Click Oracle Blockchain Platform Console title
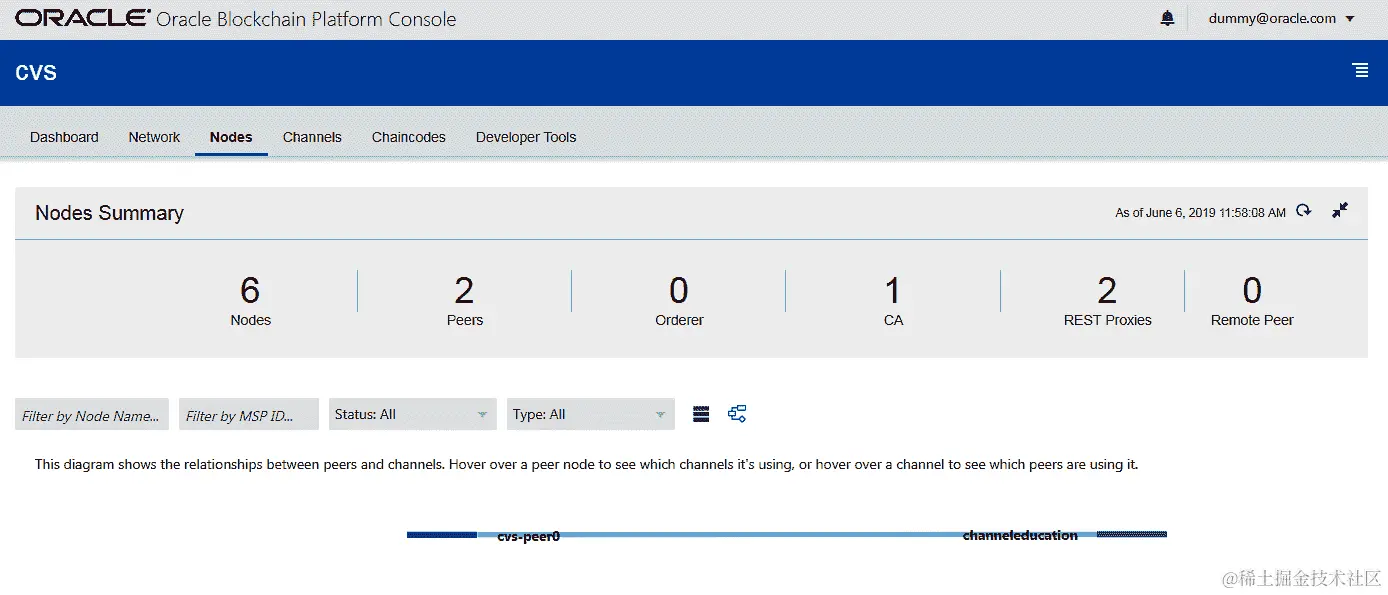This screenshot has width=1388, height=595. (x=306, y=19)
